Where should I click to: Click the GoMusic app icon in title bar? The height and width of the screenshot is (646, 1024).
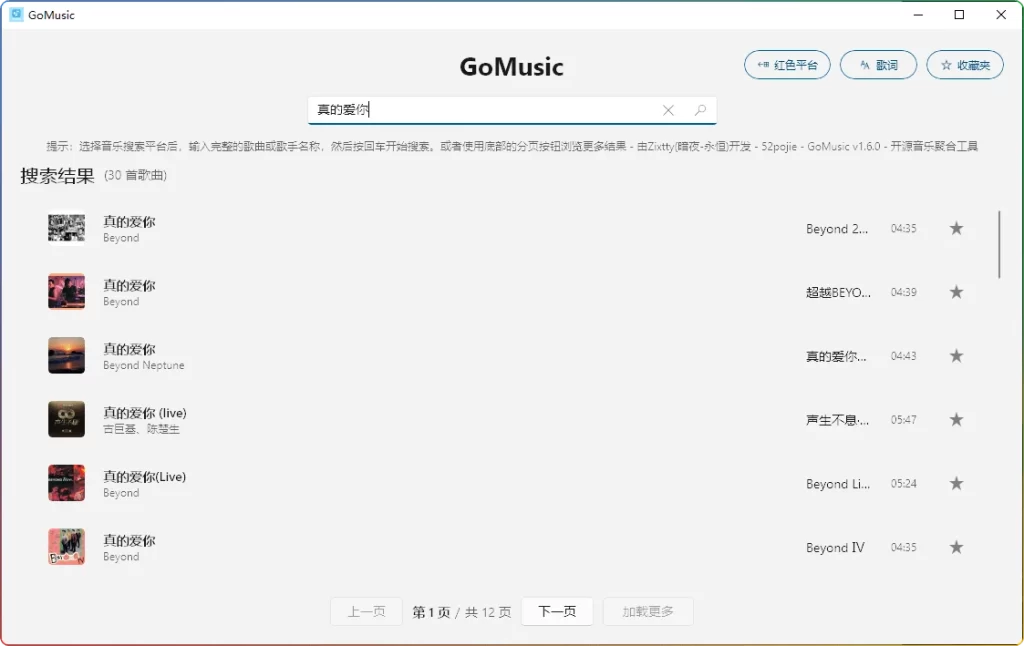pyautogui.click(x=16, y=14)
